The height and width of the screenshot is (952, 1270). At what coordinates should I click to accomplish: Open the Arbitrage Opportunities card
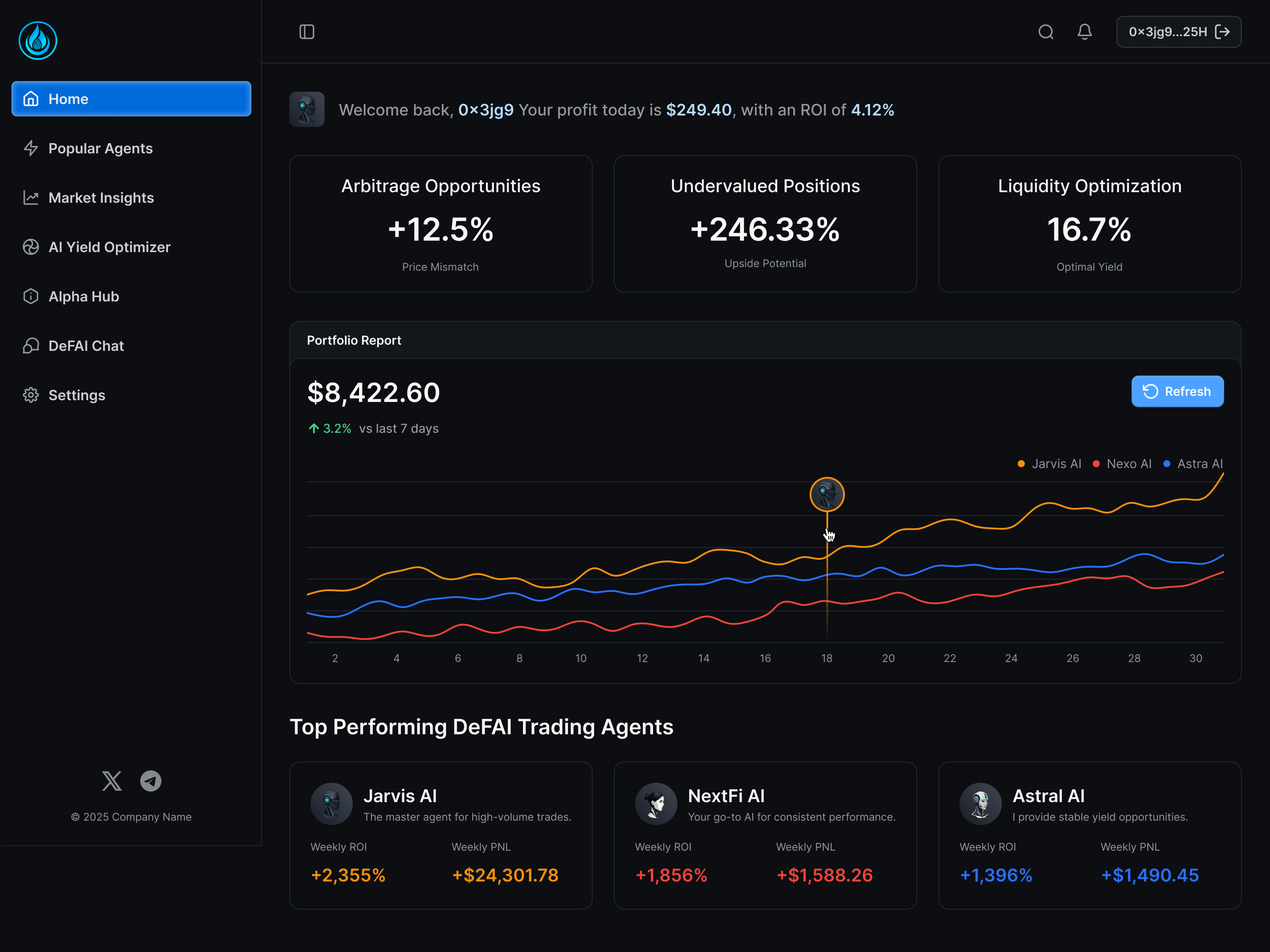tap(441, 224)
